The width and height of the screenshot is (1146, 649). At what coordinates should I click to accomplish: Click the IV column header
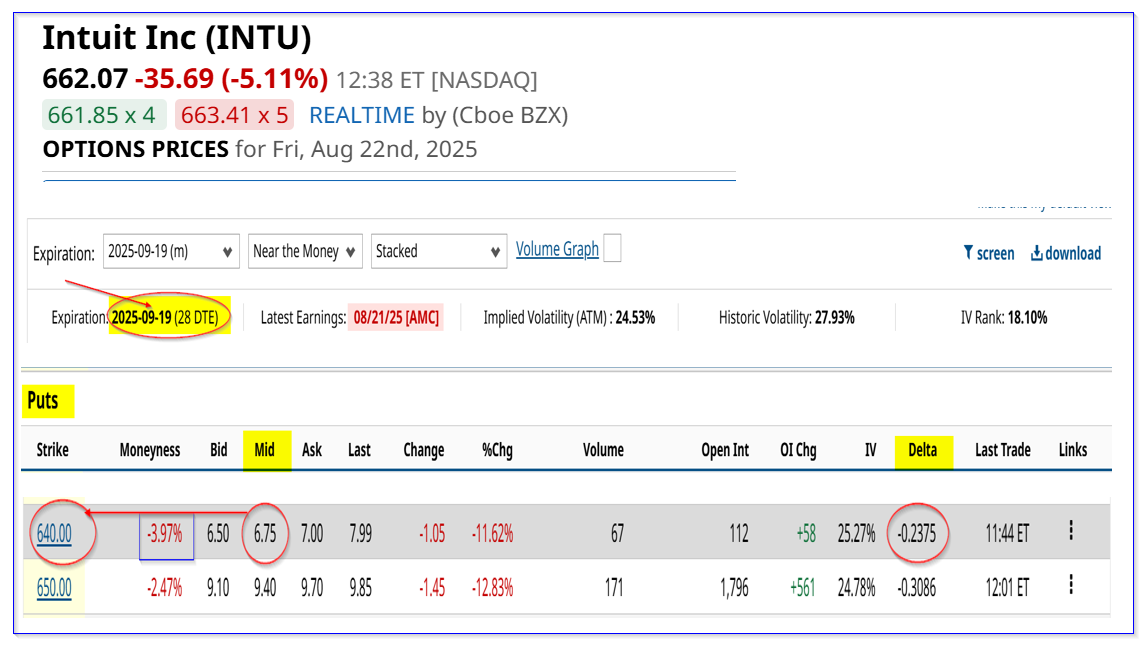click(x=870, y=450)
